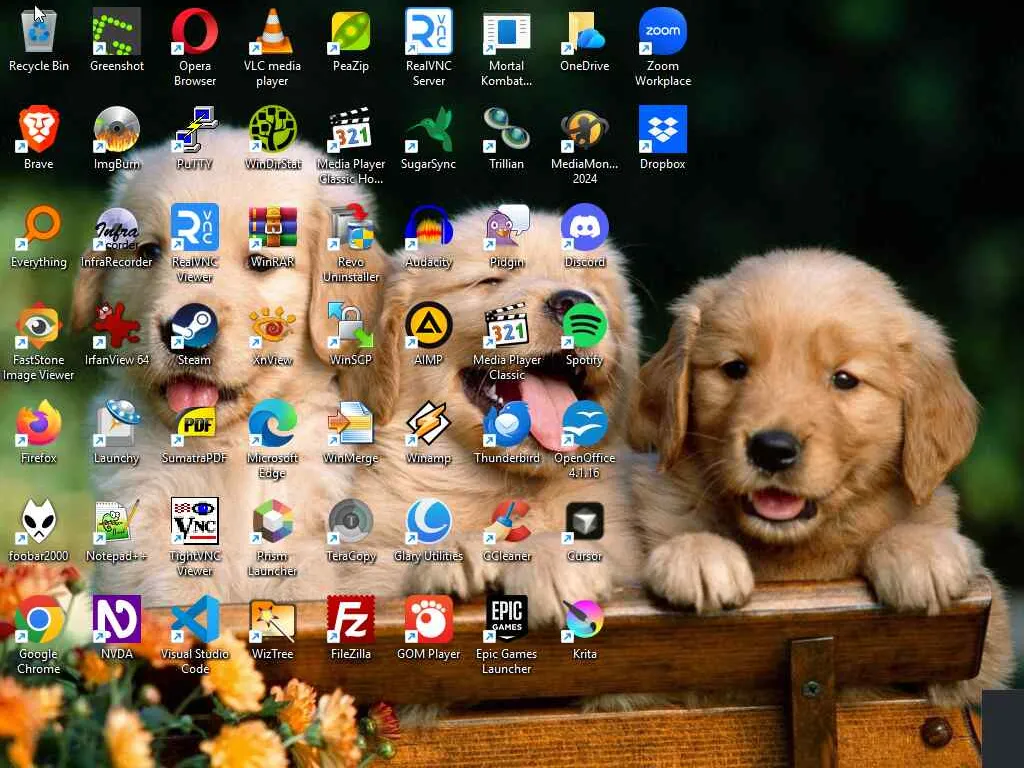Screen dimensions: 1024x768
Task: Select the SumatraPDF icon
Action: click(195, 423)
